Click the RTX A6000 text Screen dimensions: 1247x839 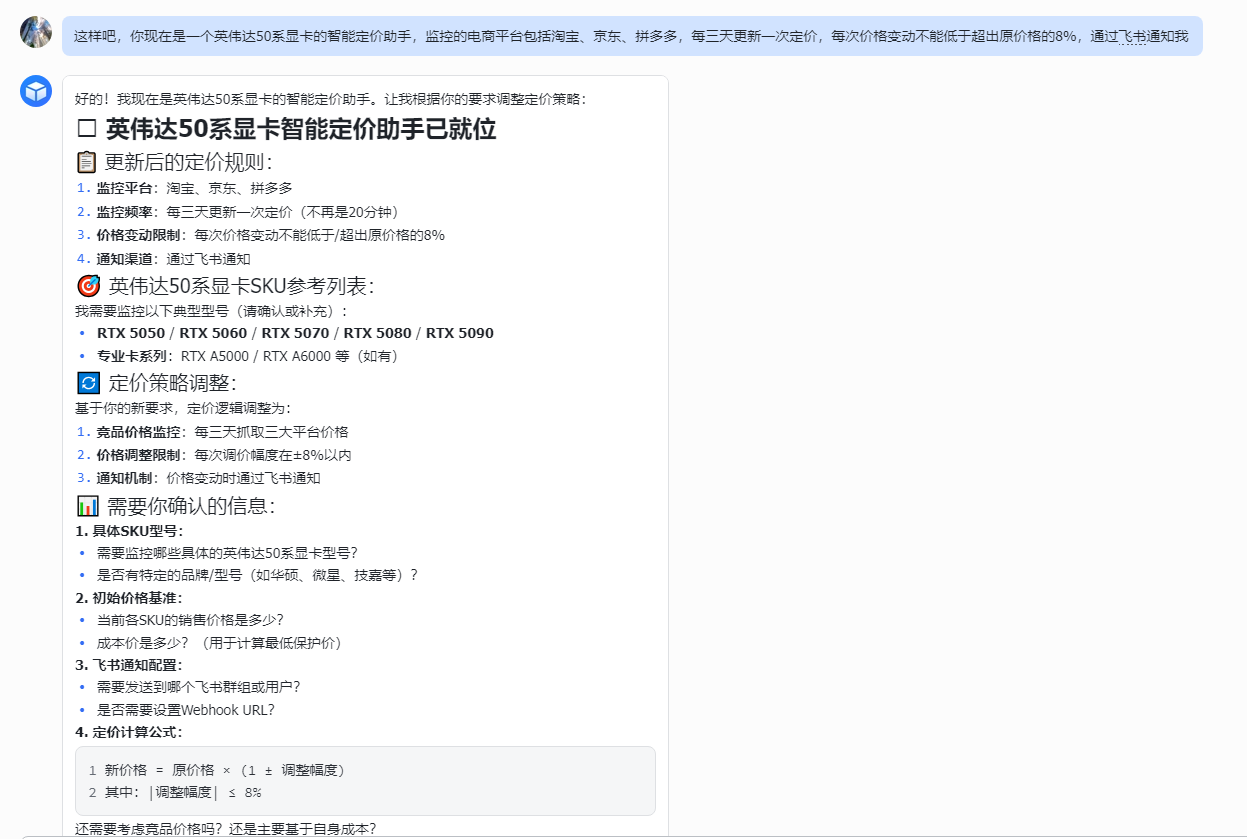tap(298, 356)
